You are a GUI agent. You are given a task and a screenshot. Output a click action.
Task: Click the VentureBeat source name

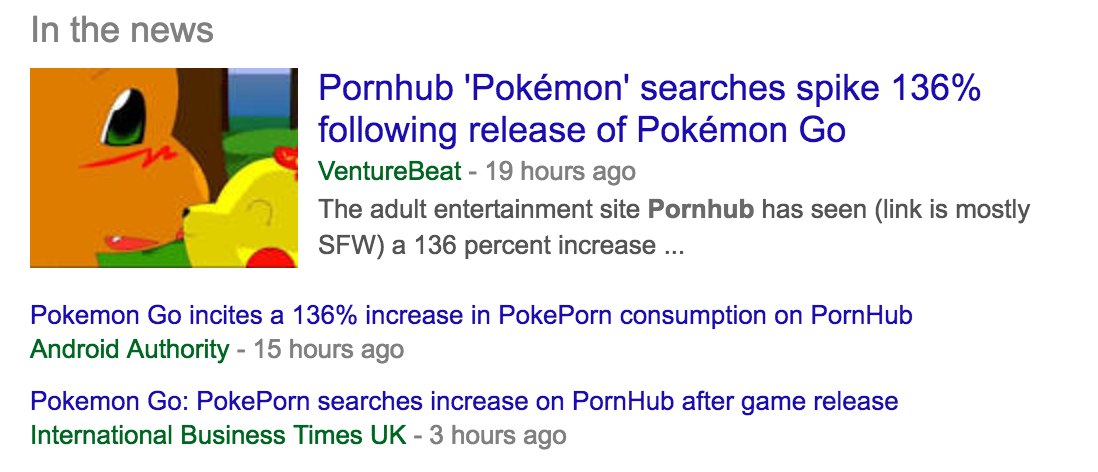click(390, 172)
